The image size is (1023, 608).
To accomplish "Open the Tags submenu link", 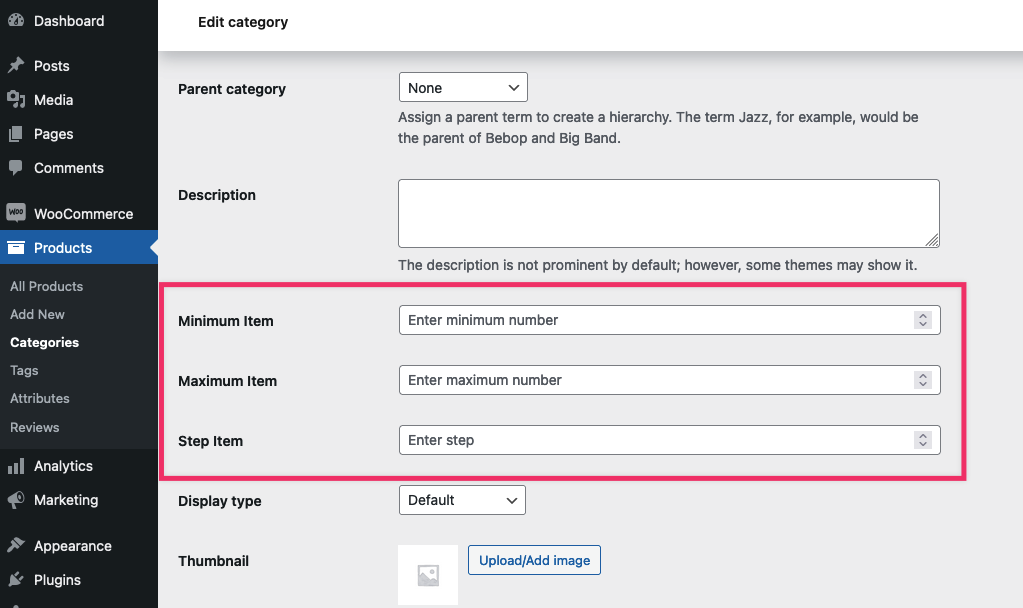I will 24,371.
